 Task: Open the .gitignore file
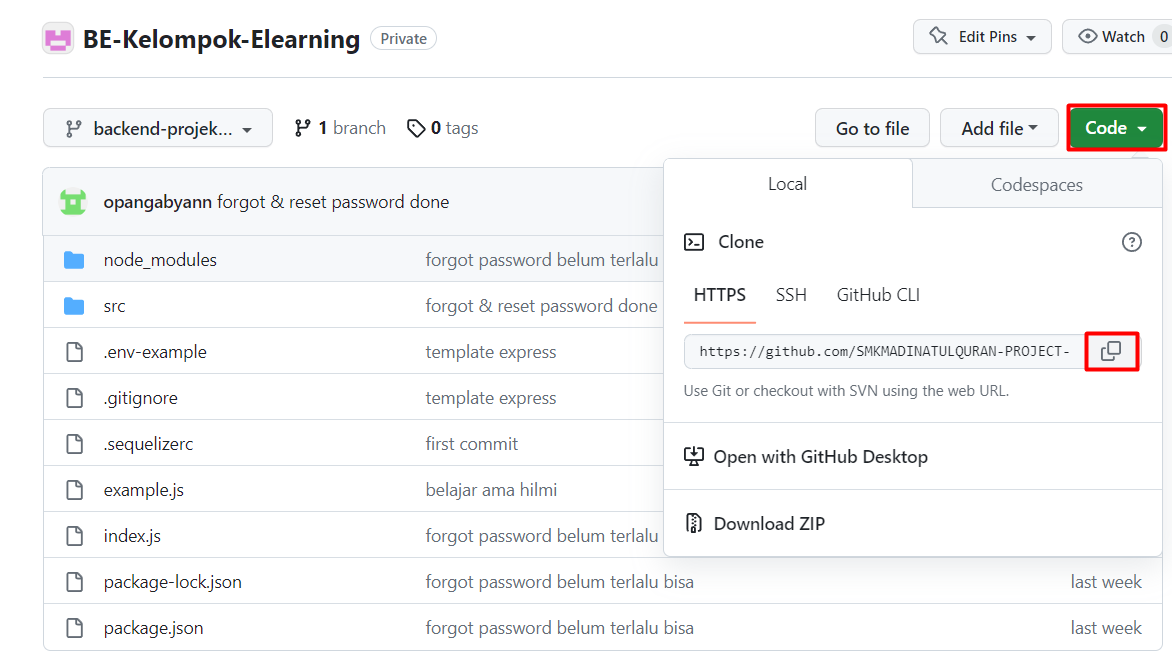(x=141, y=398)
